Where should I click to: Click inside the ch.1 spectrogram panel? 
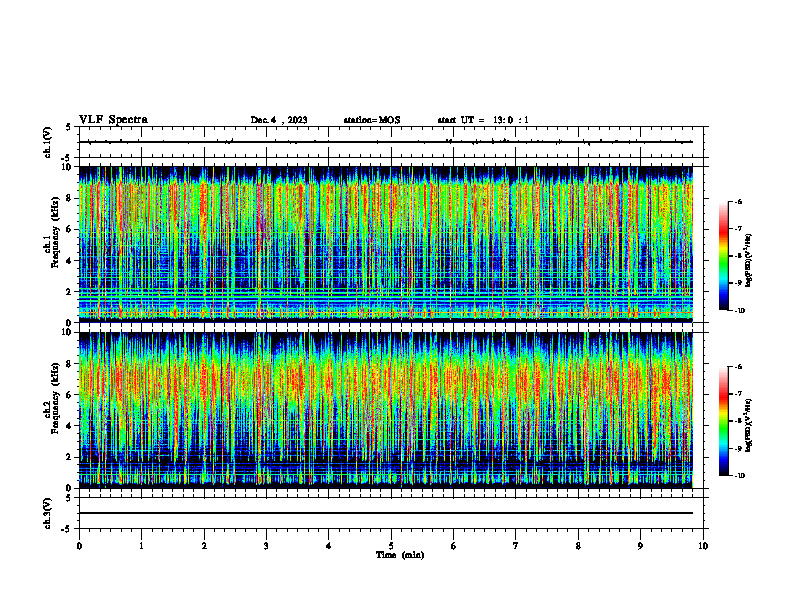coord(386,244)
